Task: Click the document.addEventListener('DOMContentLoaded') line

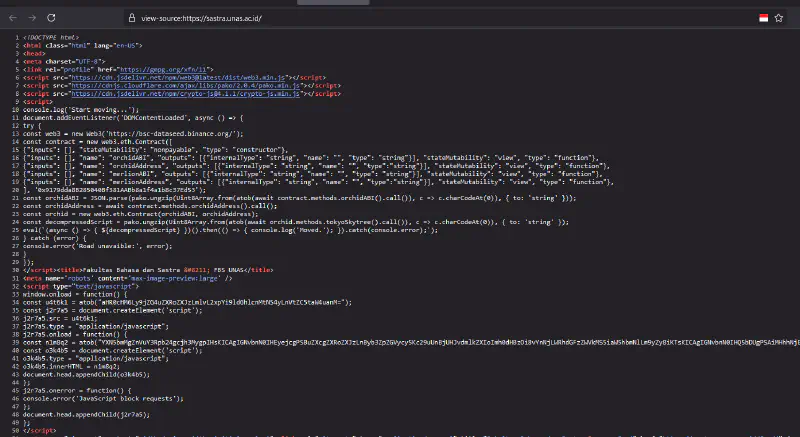Action: (133, 118)
